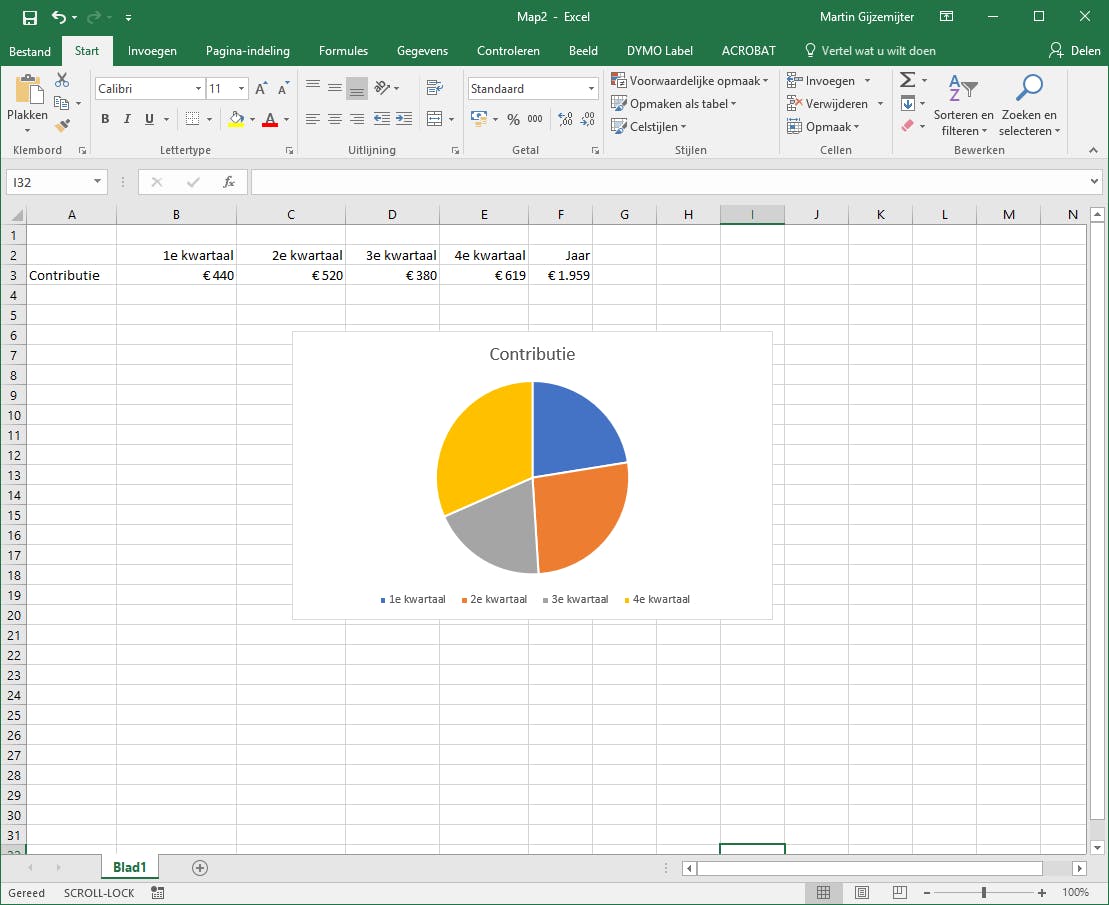
Task: Click the Delen share button
Action: [x=1074, y=51]
